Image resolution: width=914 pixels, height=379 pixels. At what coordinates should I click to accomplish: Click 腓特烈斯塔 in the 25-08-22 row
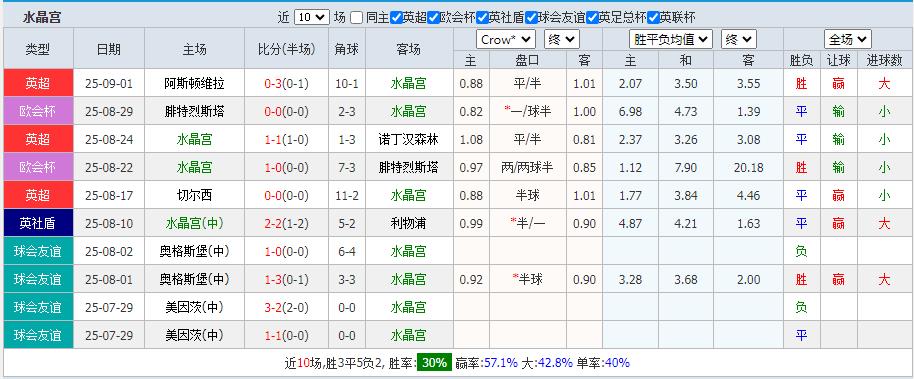pos(409,167)
